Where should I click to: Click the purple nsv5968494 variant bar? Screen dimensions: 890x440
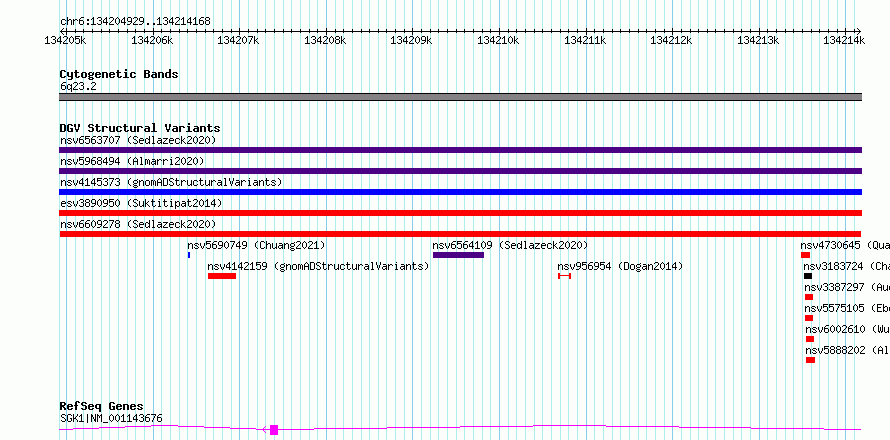(x=460, y=171)
